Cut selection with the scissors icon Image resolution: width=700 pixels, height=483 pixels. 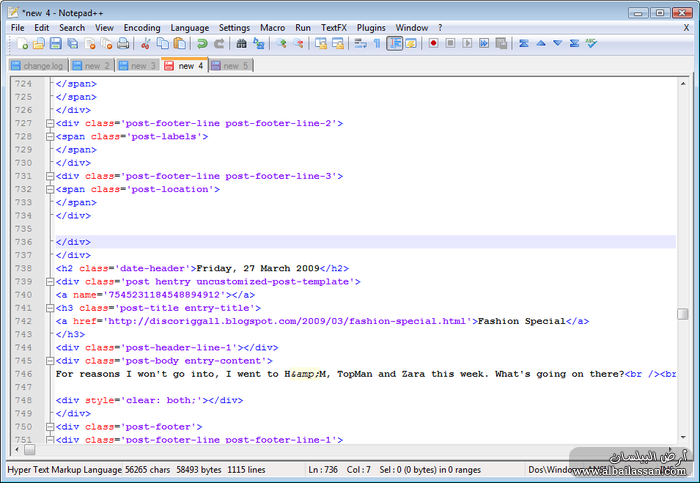click(x=146, y=43)
